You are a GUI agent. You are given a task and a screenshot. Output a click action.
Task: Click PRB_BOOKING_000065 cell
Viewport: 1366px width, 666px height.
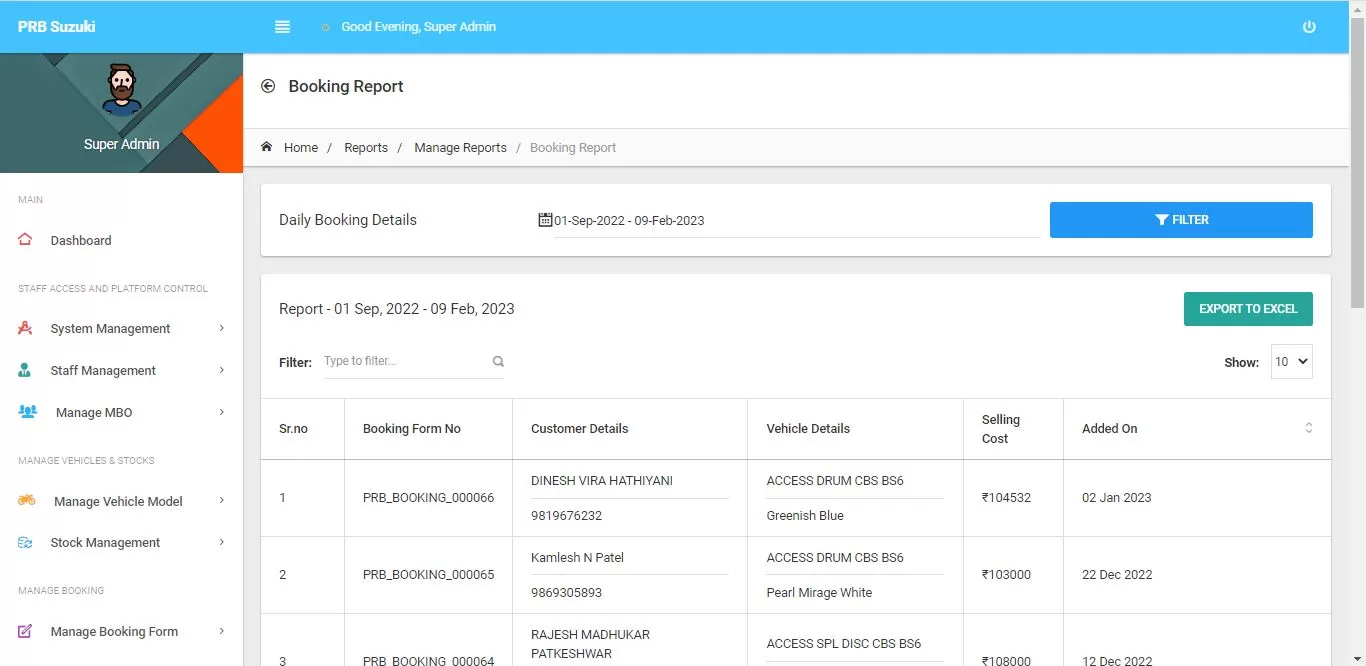pos(428,575)
